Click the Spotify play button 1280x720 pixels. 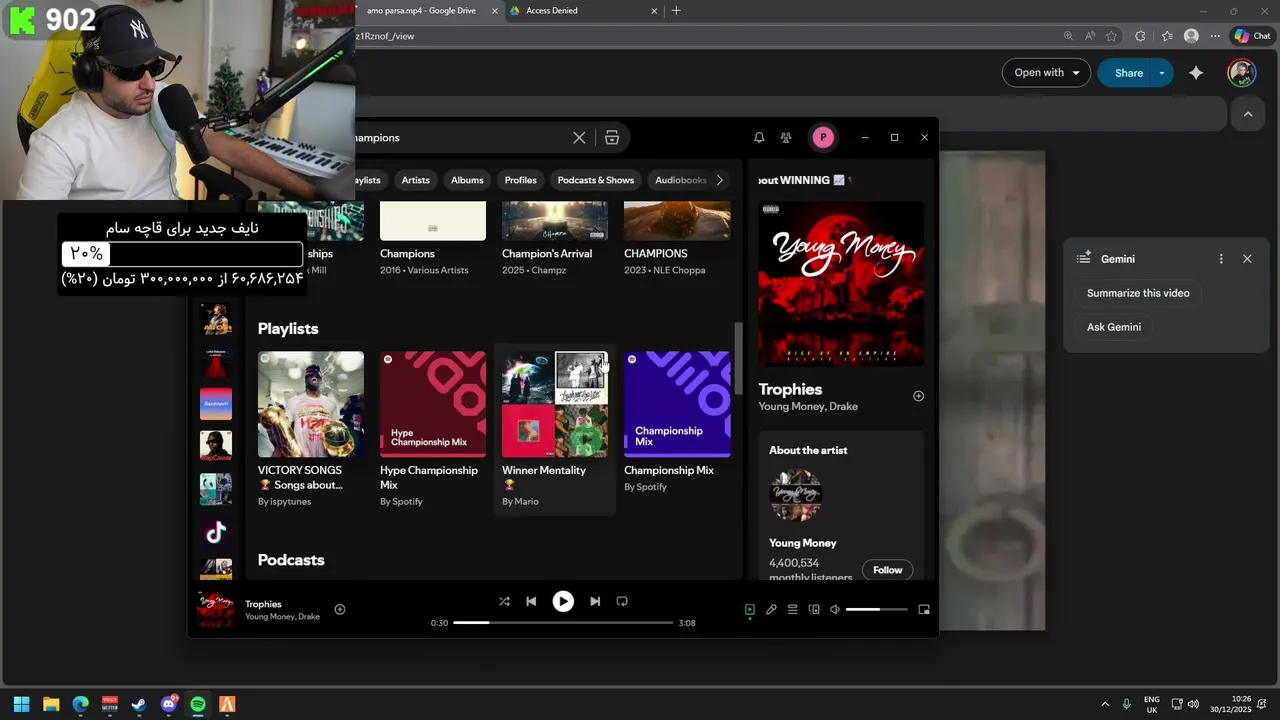[563, 601]
